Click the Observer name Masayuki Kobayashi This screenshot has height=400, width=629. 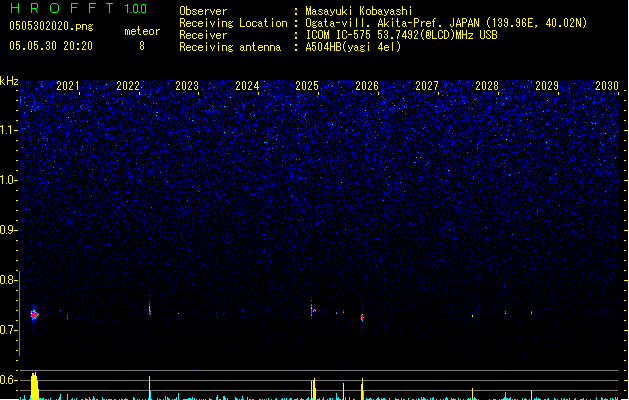pyautogui.click(x=359, y=11)
